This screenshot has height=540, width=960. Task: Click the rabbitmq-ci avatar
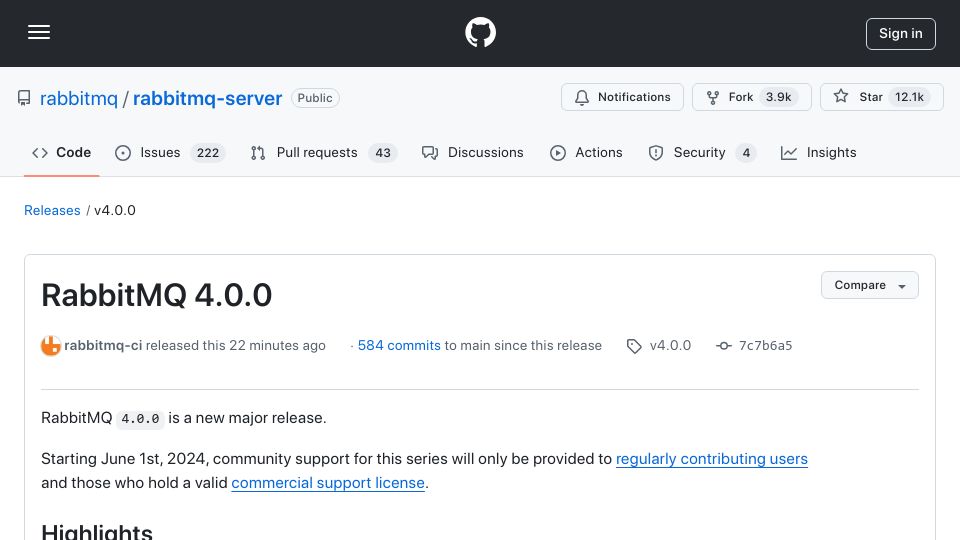coord(51,345)
